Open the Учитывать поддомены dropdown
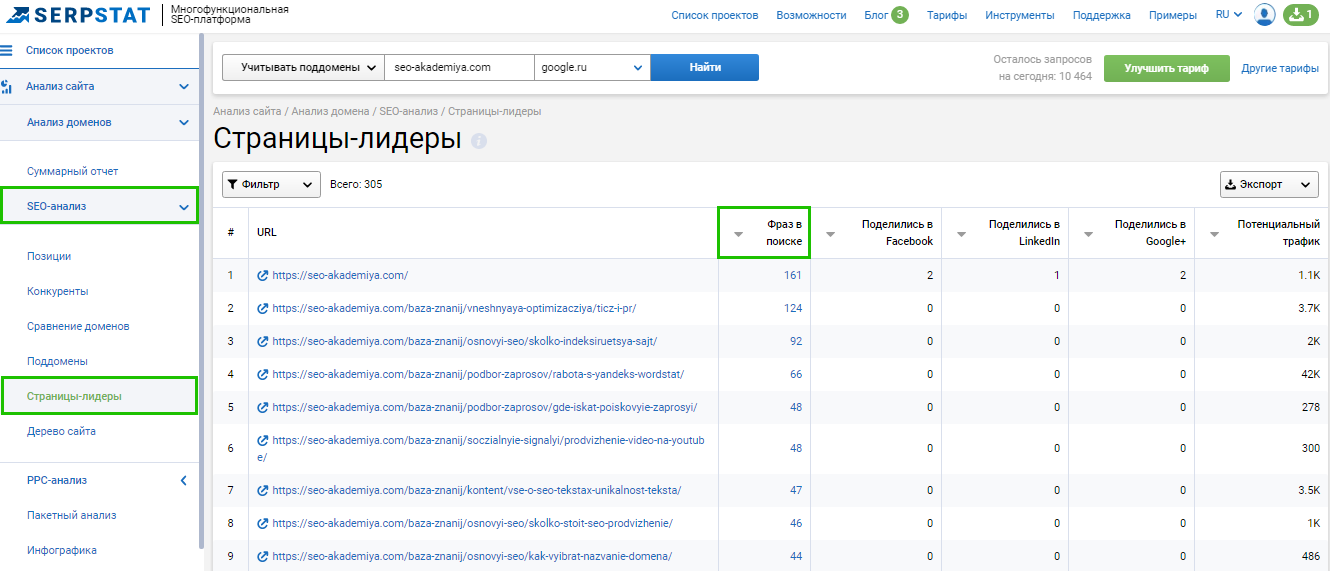 pyautogui.click(x=303, y=67)
